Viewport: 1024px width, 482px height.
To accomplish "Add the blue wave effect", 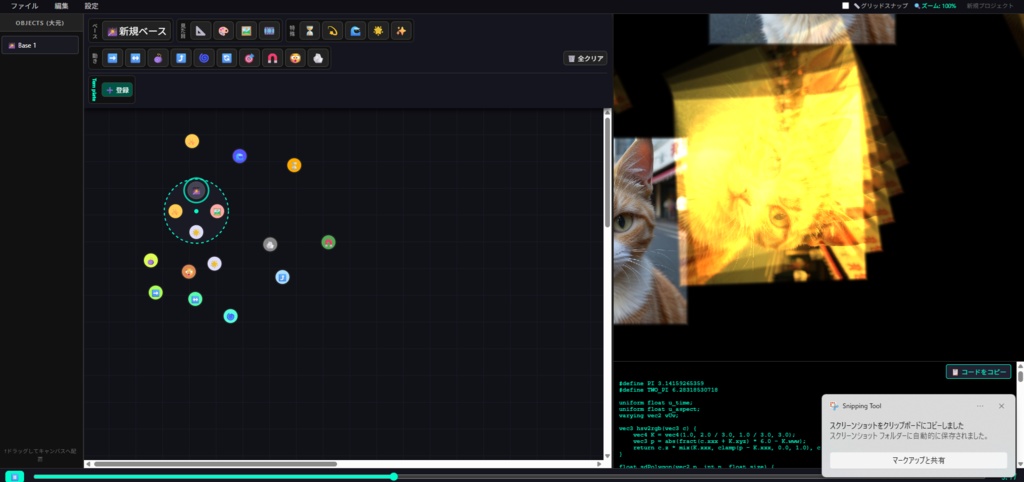I will tap(355, 31).
